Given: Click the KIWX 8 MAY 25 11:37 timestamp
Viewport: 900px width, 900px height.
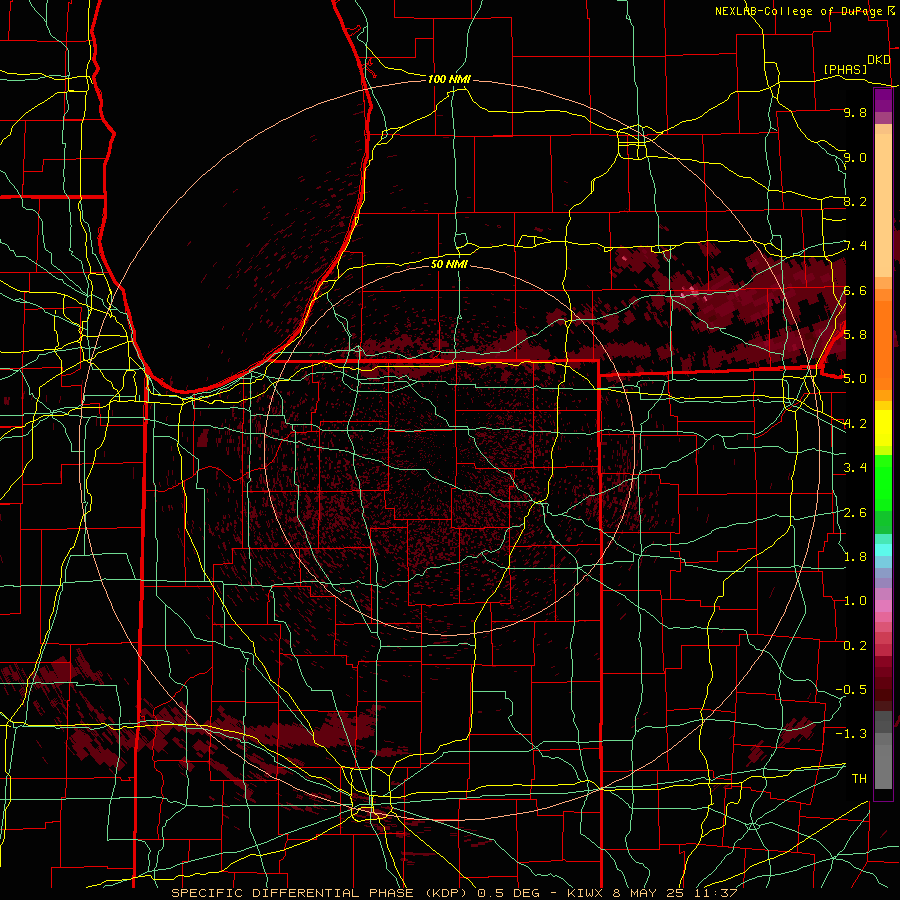Looking at the screenshot, I should coord(652,893).
